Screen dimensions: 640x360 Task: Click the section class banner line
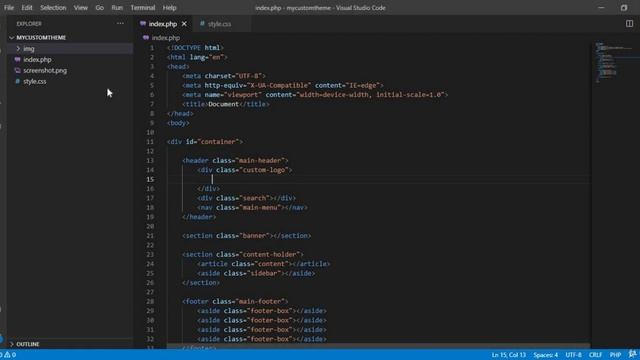247,236
